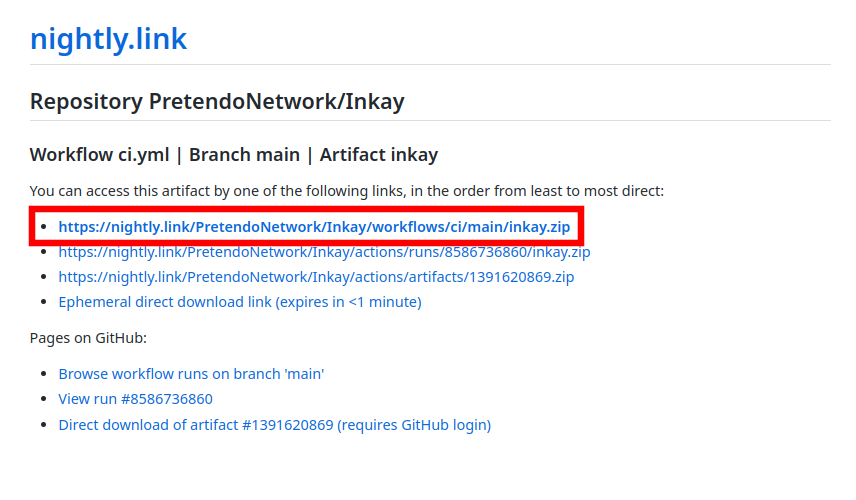Click the 'Pages on GitHub:' text
Screen dimensions: 856x500
pyautogui.click(x=88, y=338)
